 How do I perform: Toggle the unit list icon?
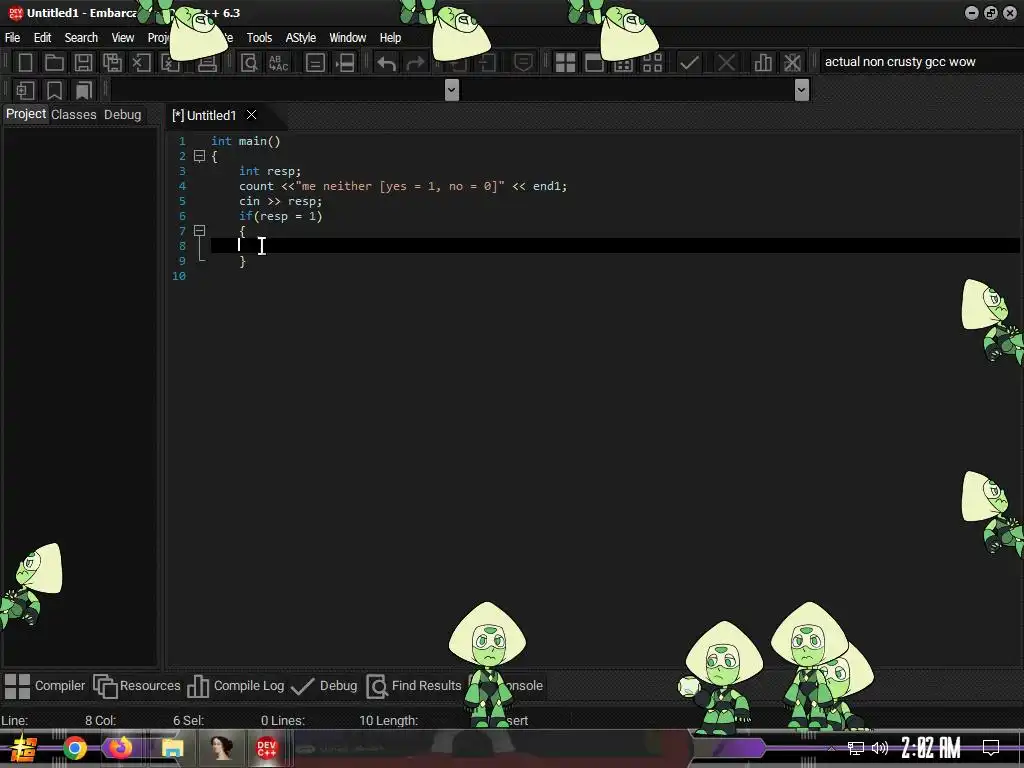pos(315,63)
